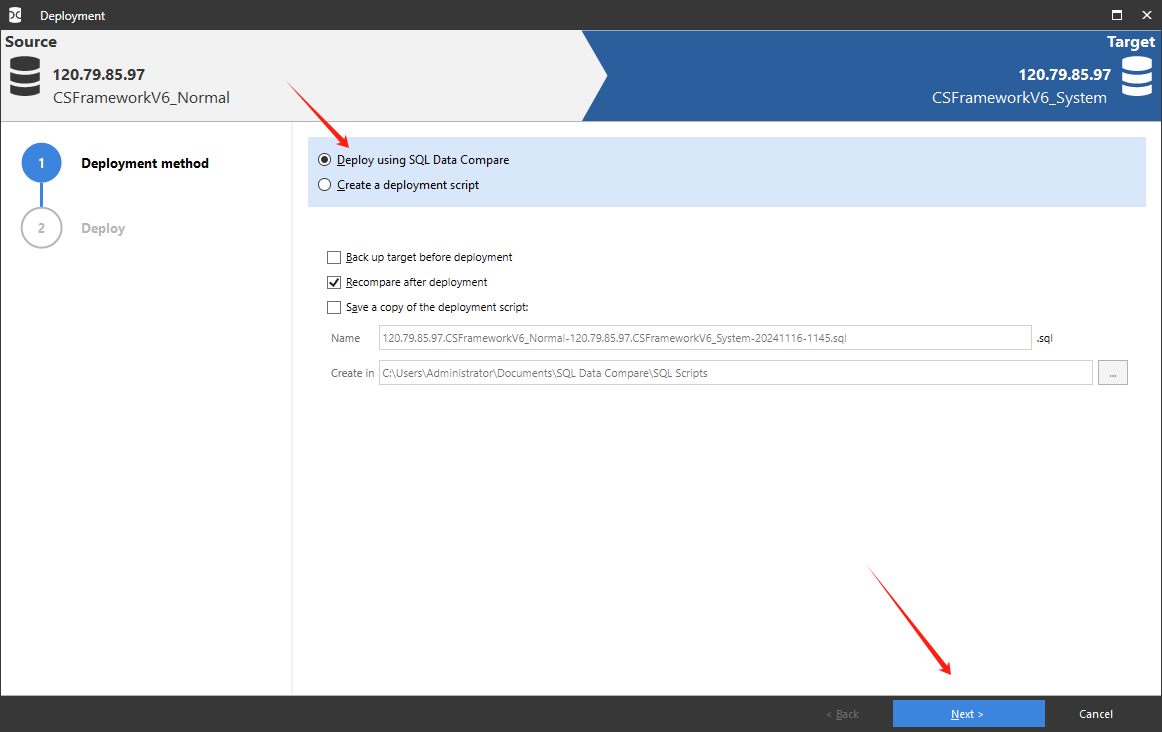Open folder browser with the ellipsis button

[x=1113, y=373]
